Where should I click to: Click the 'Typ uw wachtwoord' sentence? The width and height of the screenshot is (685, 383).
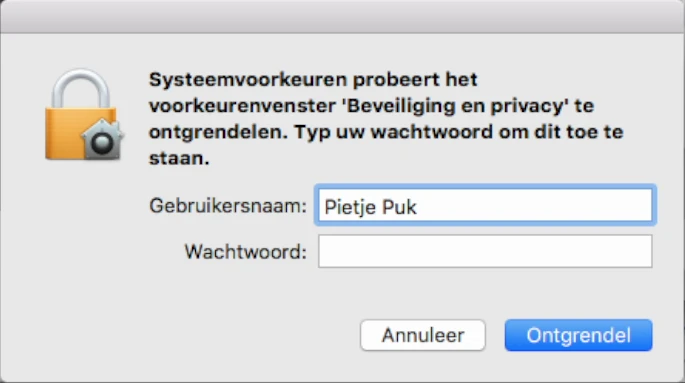pyautogui.click(x=394, y=132)
